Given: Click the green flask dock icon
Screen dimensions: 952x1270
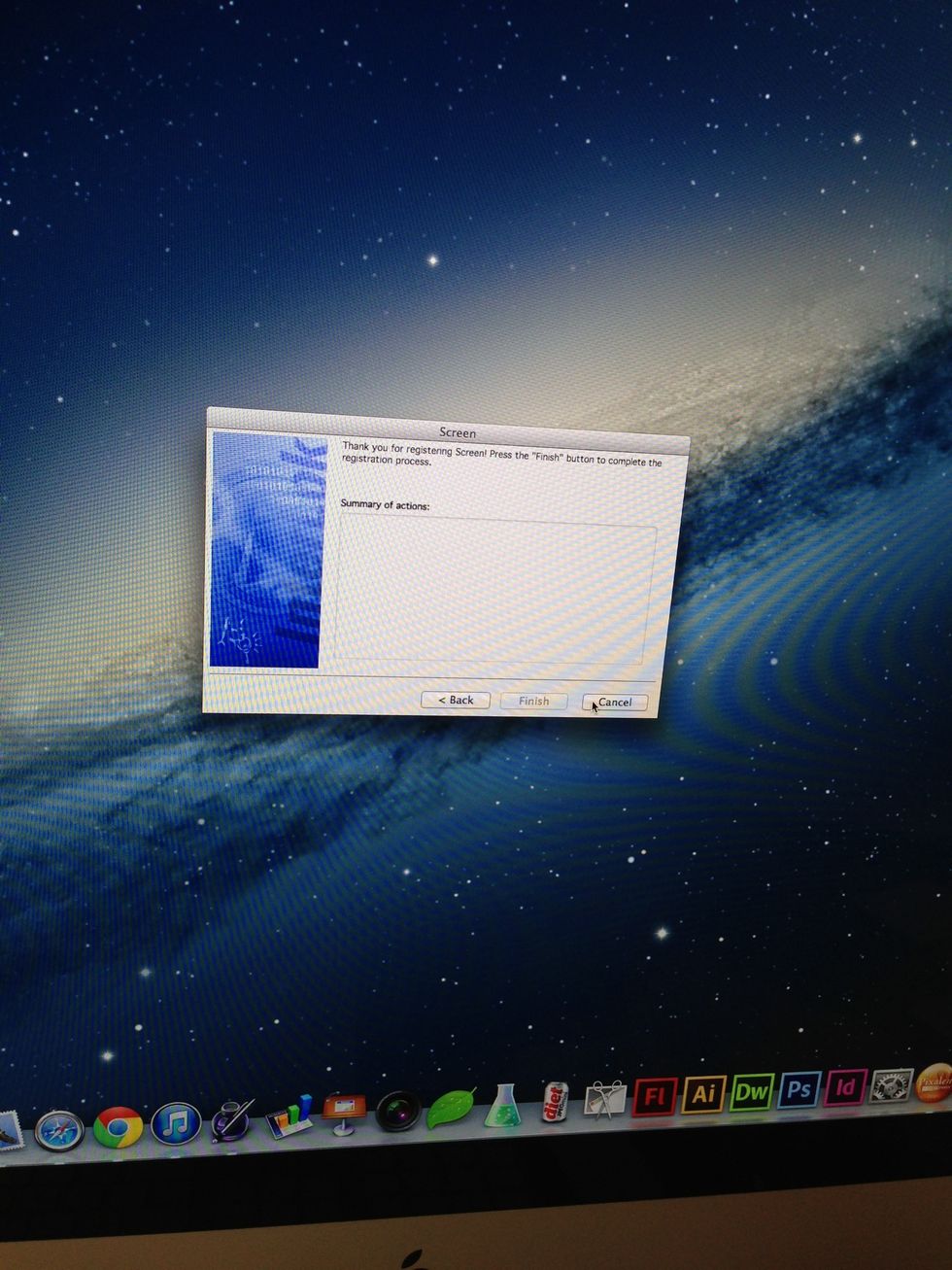Looking at the screenshot, I should pyautogui.click(x=502, y=1107).
